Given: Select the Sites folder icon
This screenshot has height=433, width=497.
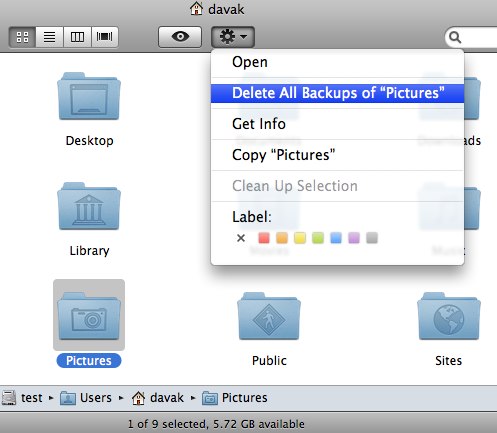Looking at the screenshot, I should 449,316.
